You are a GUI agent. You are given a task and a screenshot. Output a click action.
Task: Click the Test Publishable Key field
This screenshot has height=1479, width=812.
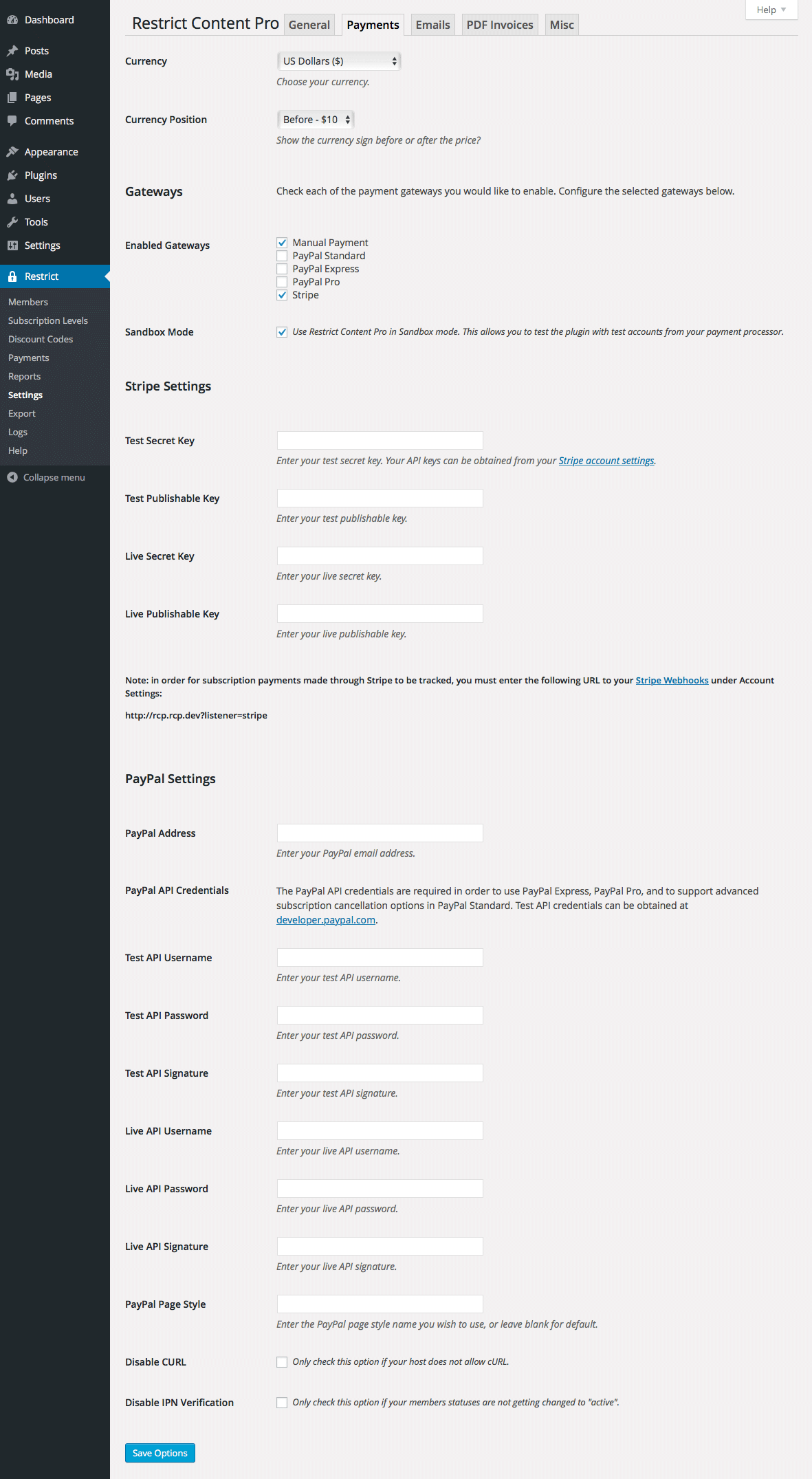(x=380, y=499)
